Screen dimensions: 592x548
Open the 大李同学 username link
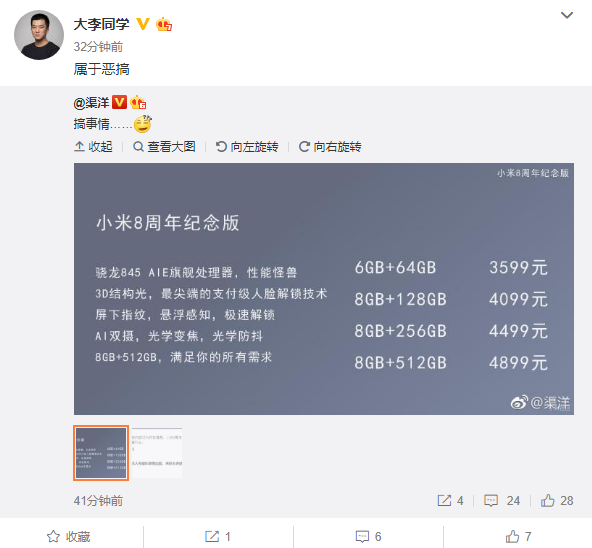[101, 24]
